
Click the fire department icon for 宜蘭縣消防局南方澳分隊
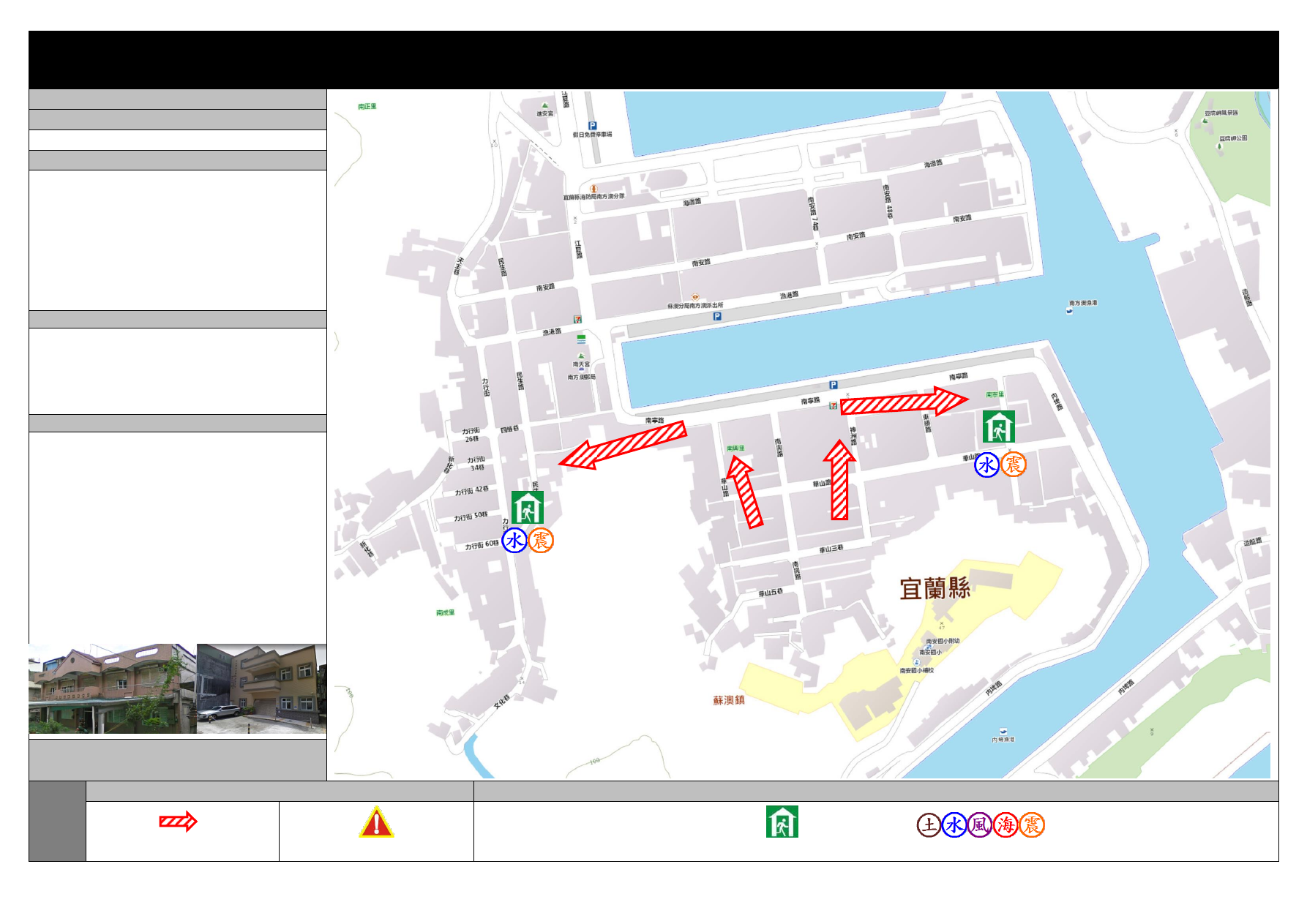point(594,189)
